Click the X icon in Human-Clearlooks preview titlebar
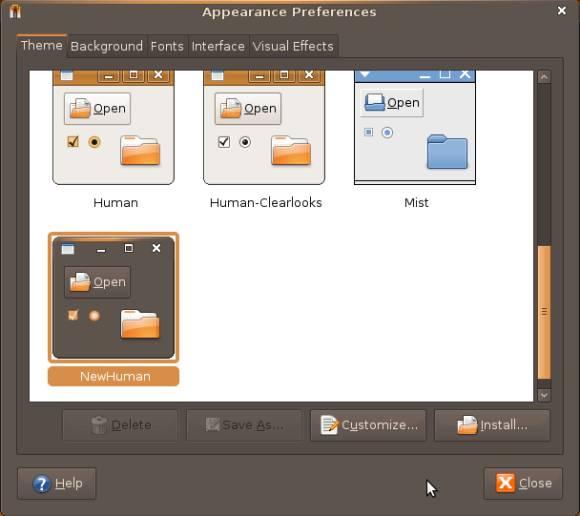This screenshot has height=516, width=580. tap(309, 75)
